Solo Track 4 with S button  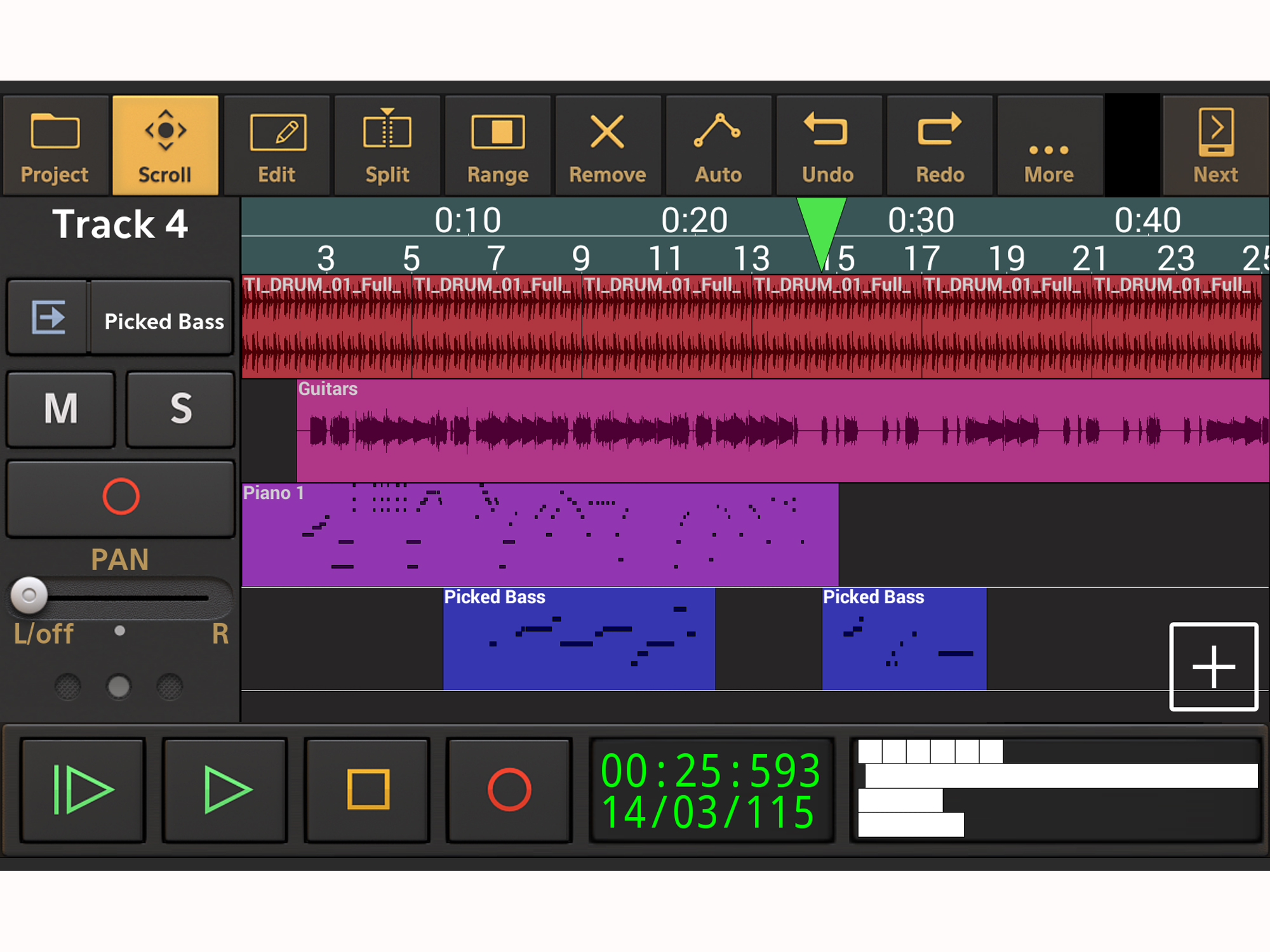180,409
